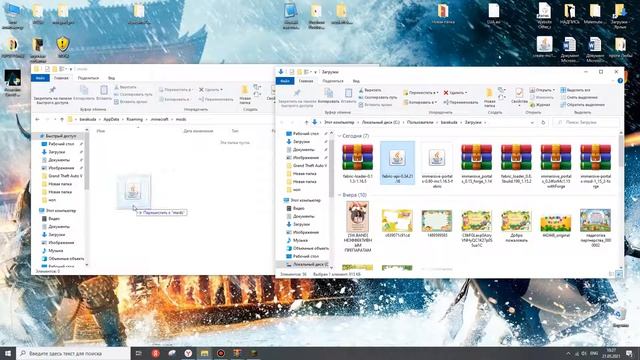Select the Добро пожаловать image thumbnail
Screen dimensions: 640x360
[516, 226]
